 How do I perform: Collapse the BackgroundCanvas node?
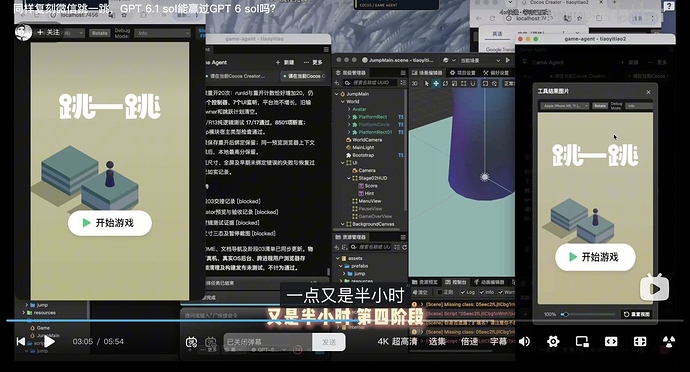[x=343, y=224]
